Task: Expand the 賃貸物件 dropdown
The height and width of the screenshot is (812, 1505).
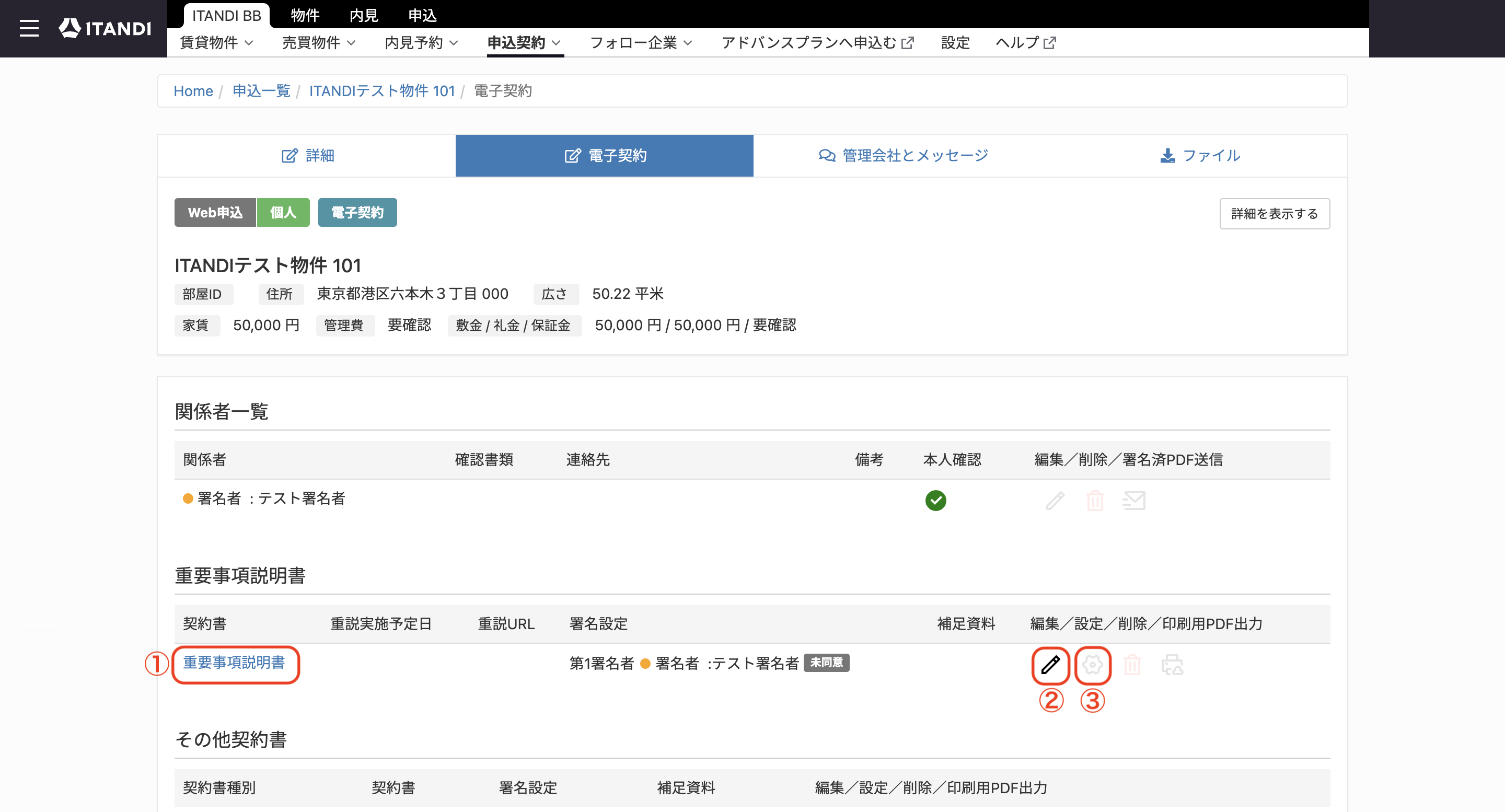Action: pos(216,43)
